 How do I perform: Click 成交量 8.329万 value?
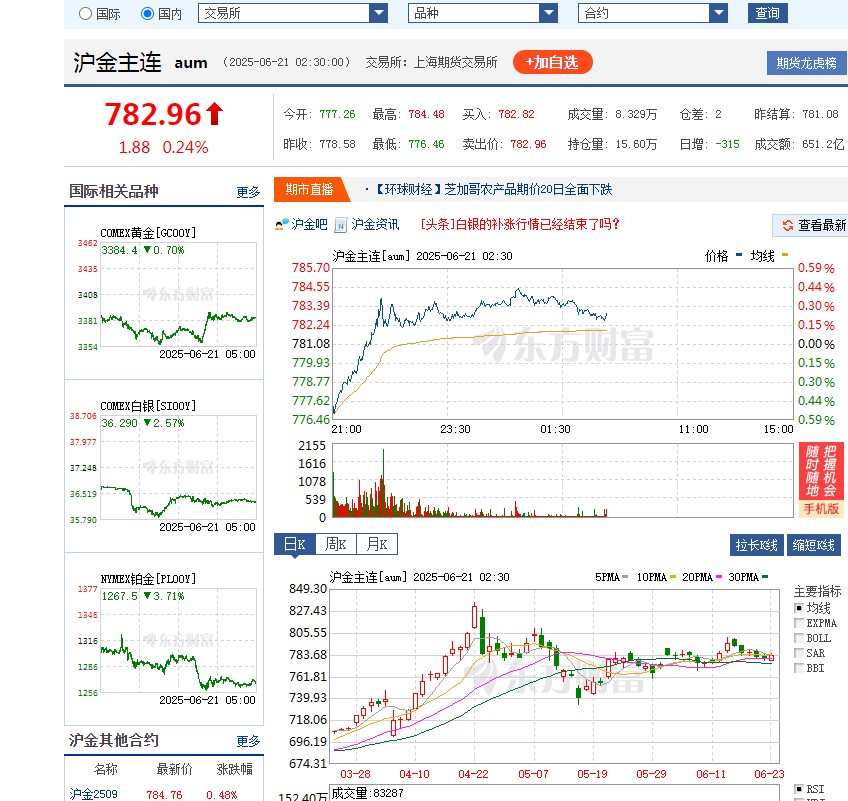636,114
